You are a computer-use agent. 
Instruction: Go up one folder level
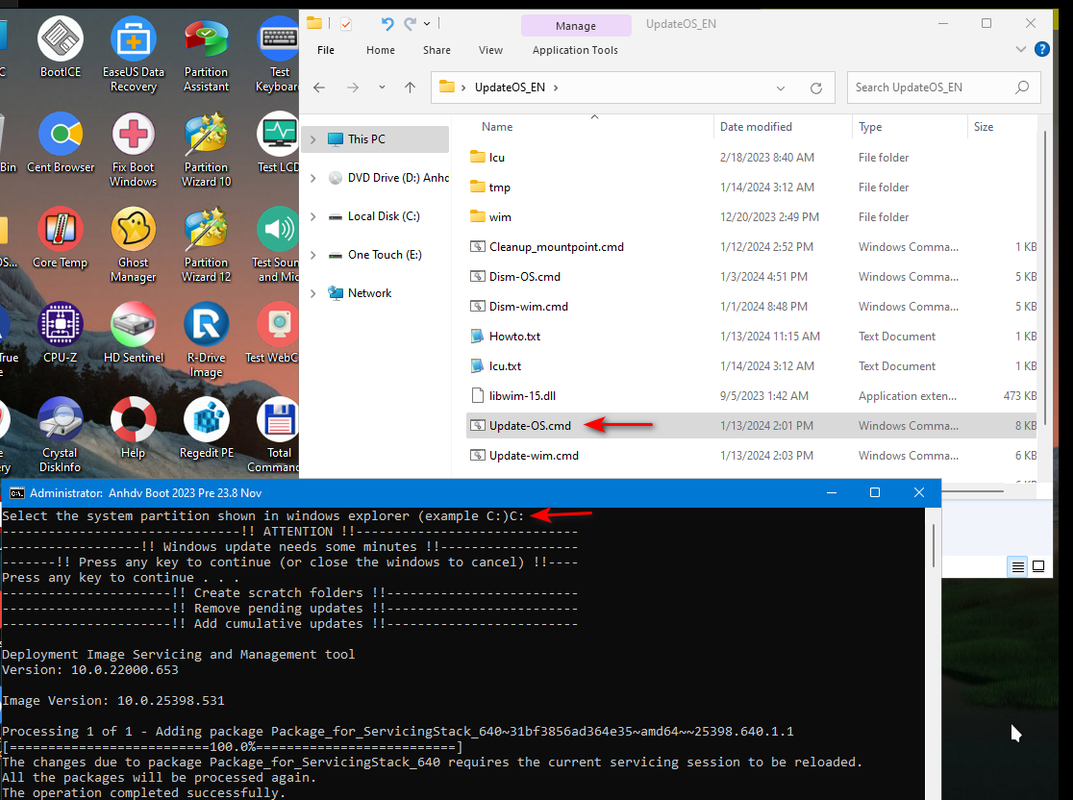click(x=410, y=88)
